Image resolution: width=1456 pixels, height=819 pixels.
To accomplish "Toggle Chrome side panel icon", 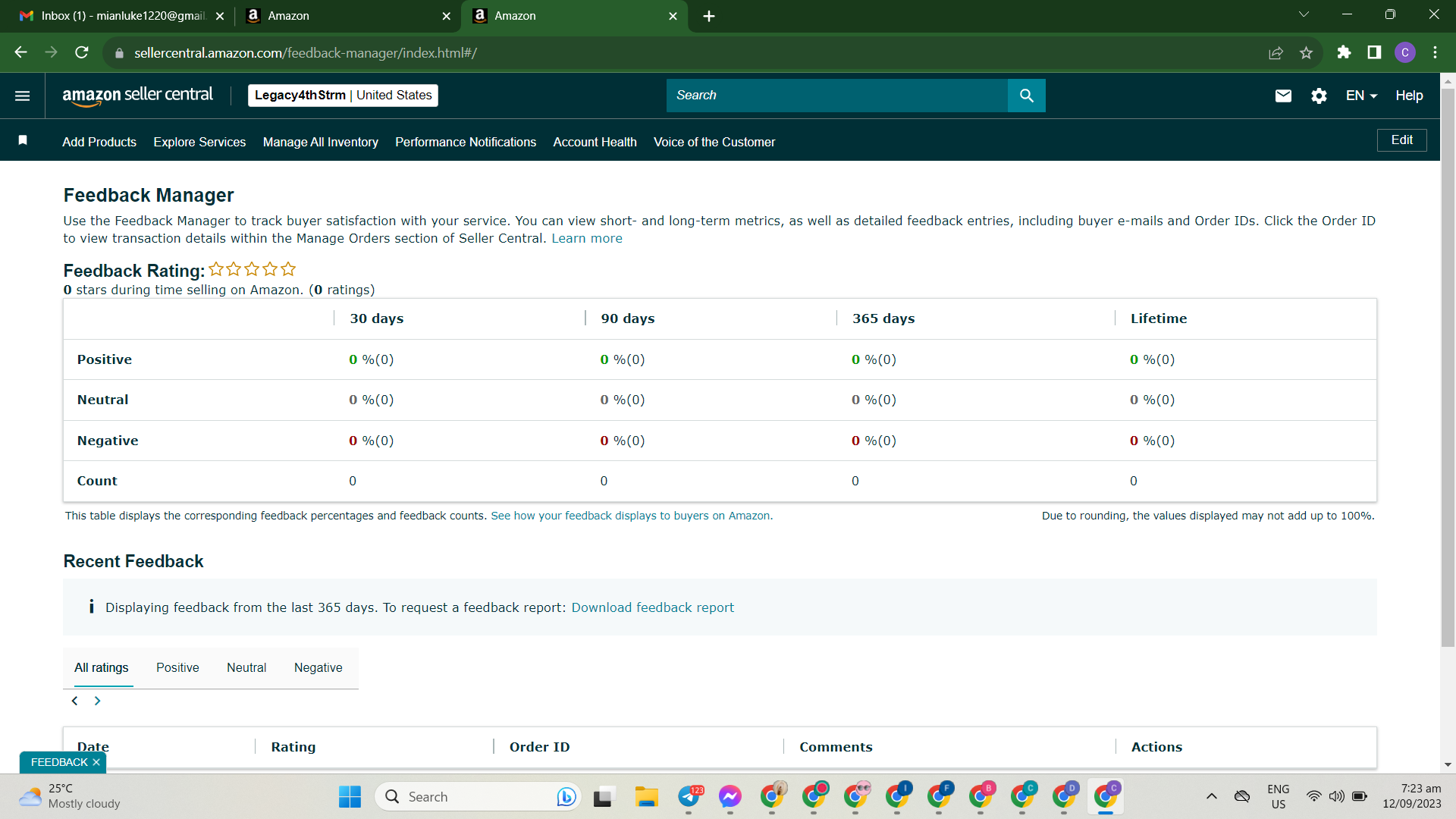I will click(1374, 52).
